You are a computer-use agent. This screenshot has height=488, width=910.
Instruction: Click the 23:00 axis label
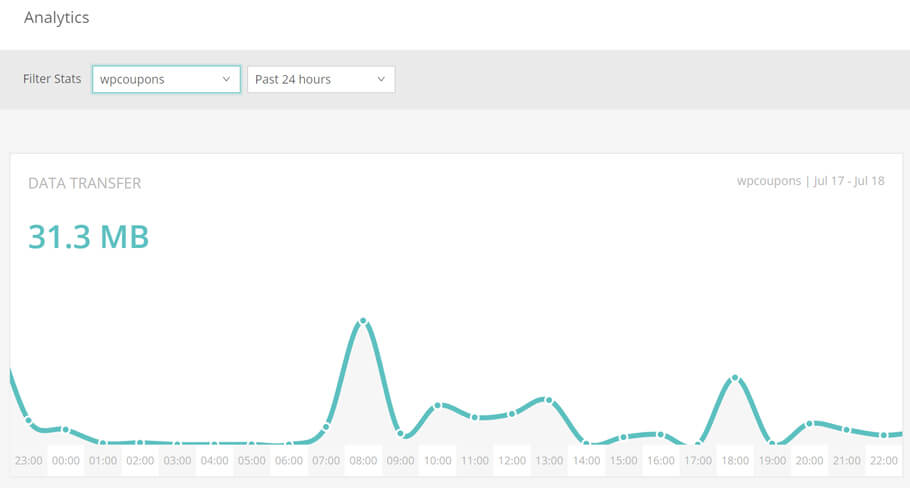click(x=28, y=461)
